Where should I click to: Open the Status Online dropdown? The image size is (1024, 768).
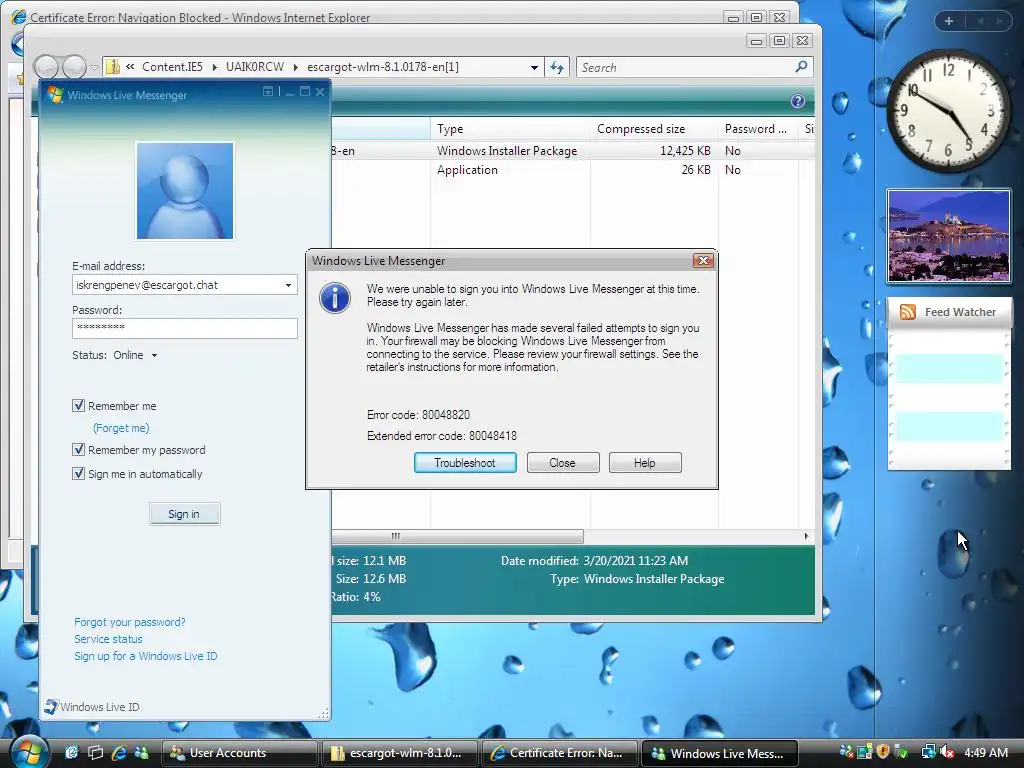[154, 355]
